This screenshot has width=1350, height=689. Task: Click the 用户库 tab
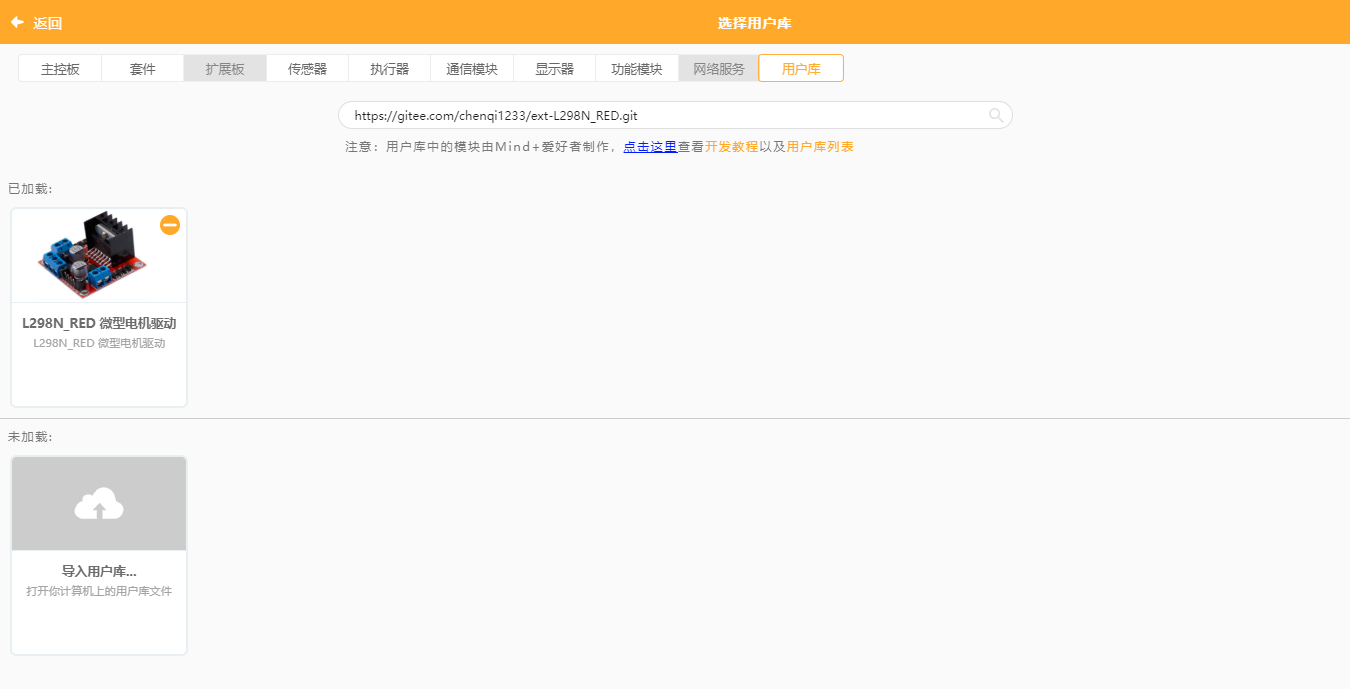pyautogui.click(x=801, y=69)
